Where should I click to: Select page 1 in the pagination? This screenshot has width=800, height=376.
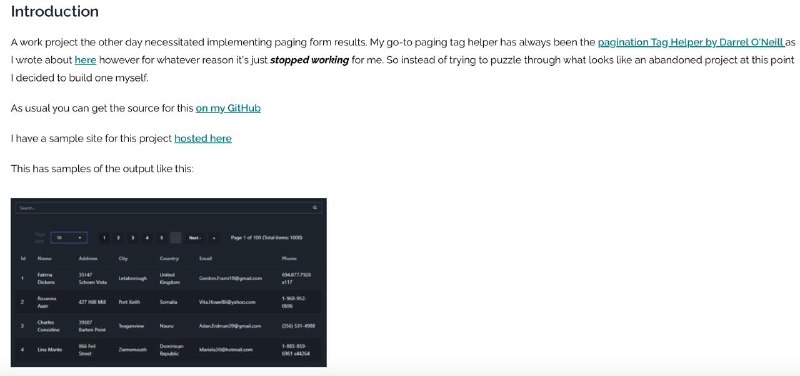(x=104, y=238)
